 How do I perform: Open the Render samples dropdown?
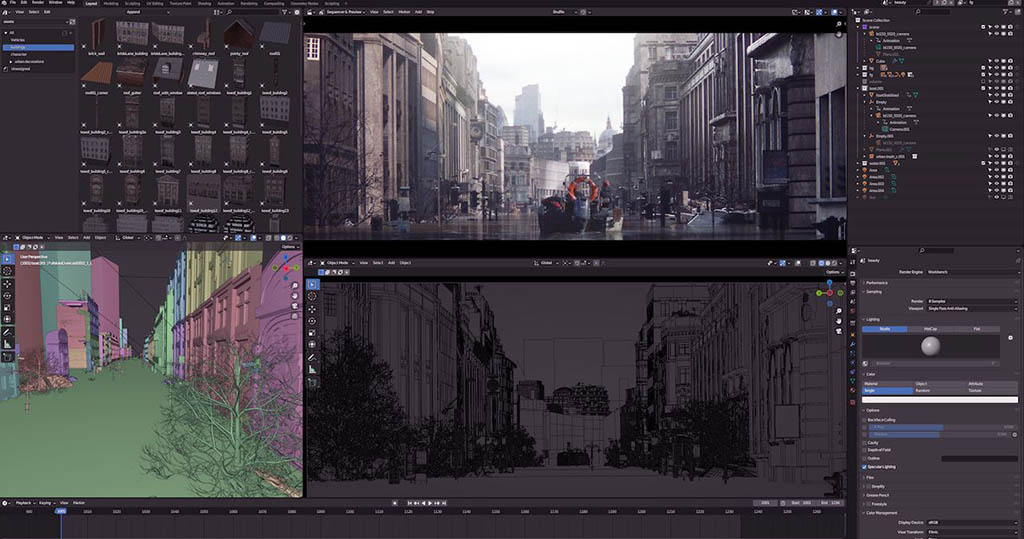click(972, 301)
